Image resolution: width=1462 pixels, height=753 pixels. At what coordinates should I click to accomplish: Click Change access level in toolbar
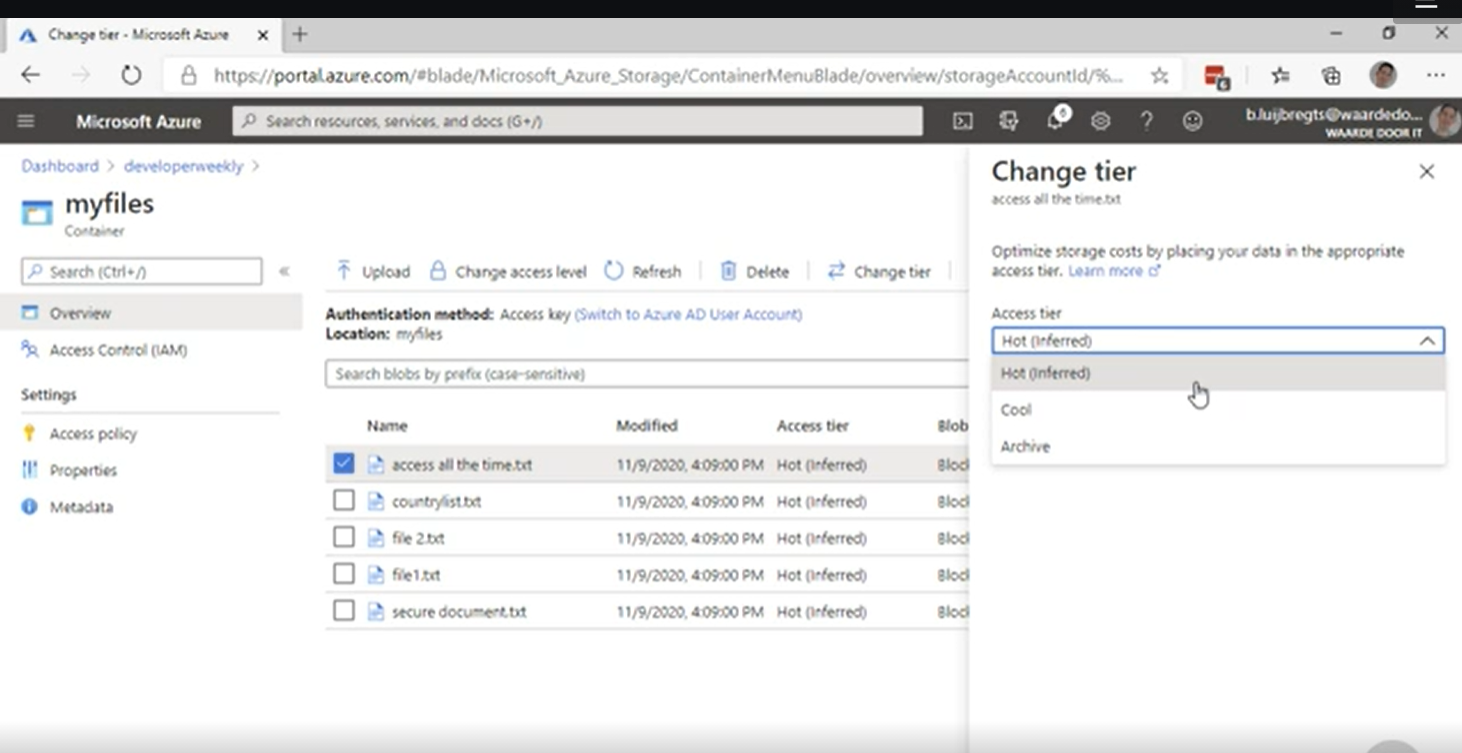click(x=508, y=271)
